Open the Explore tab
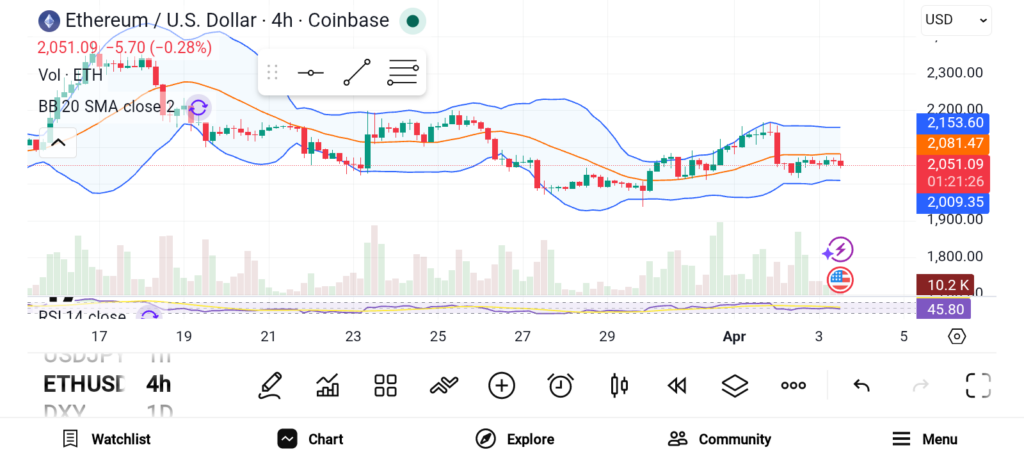 [x=514, y=439]
